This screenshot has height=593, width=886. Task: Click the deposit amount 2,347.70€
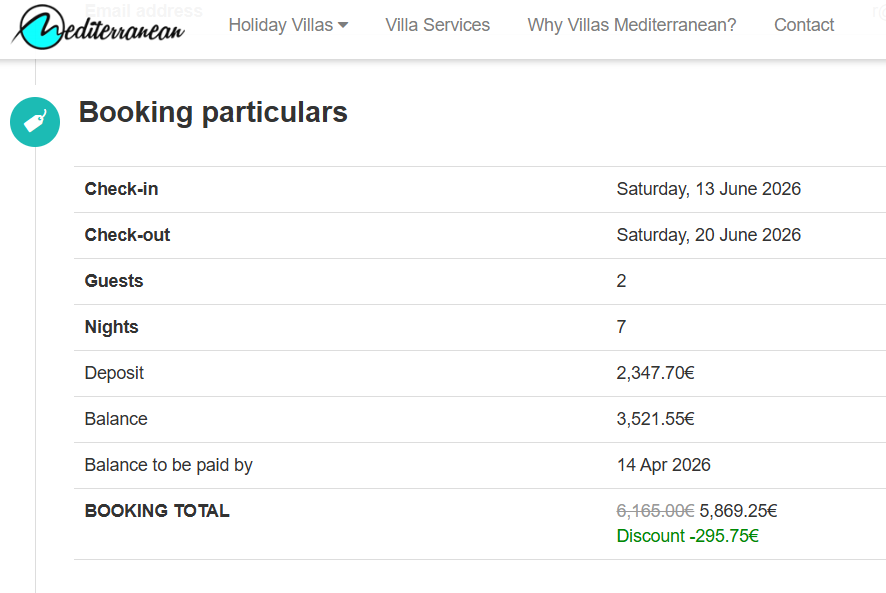pos(655,373)
